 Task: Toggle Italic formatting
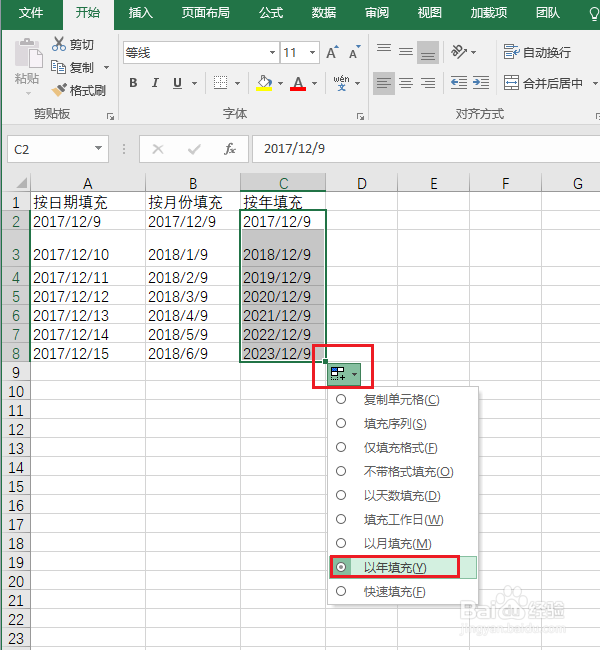pyautogui.click(x=155, y=83)
